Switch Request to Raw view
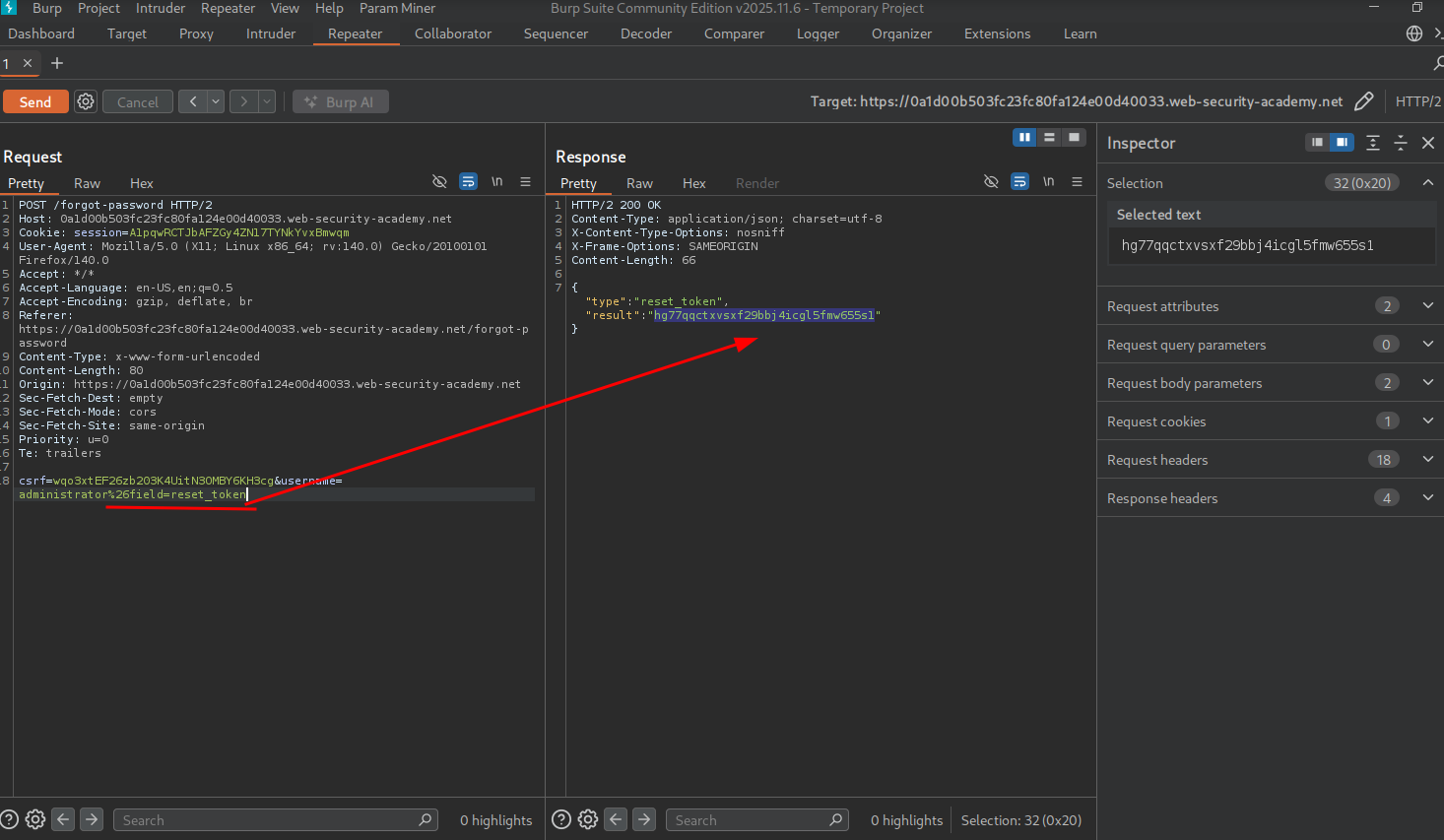The height and width of the screenshot is (840, 1444). coord(87,183)
